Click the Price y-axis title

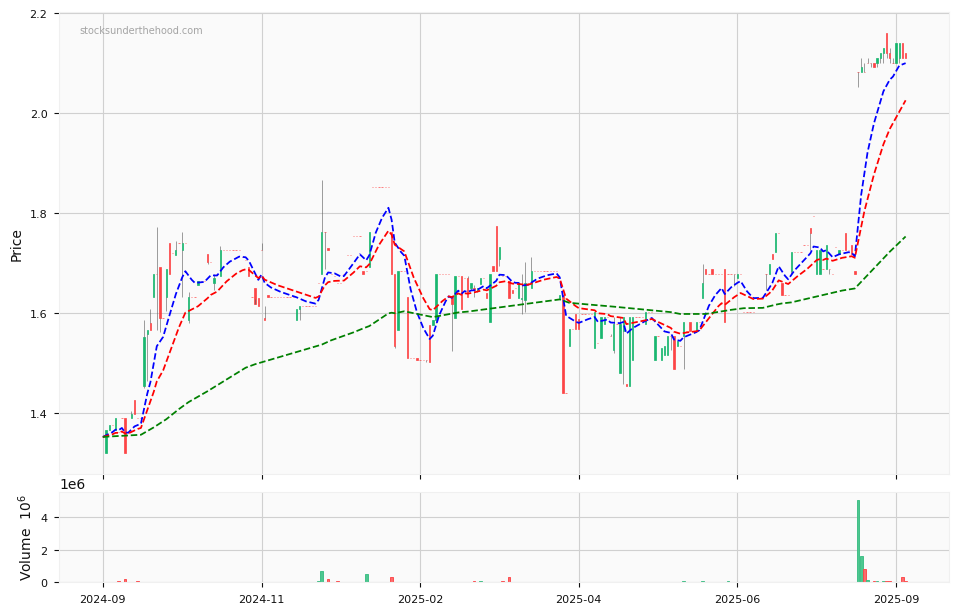click(16, 246)
